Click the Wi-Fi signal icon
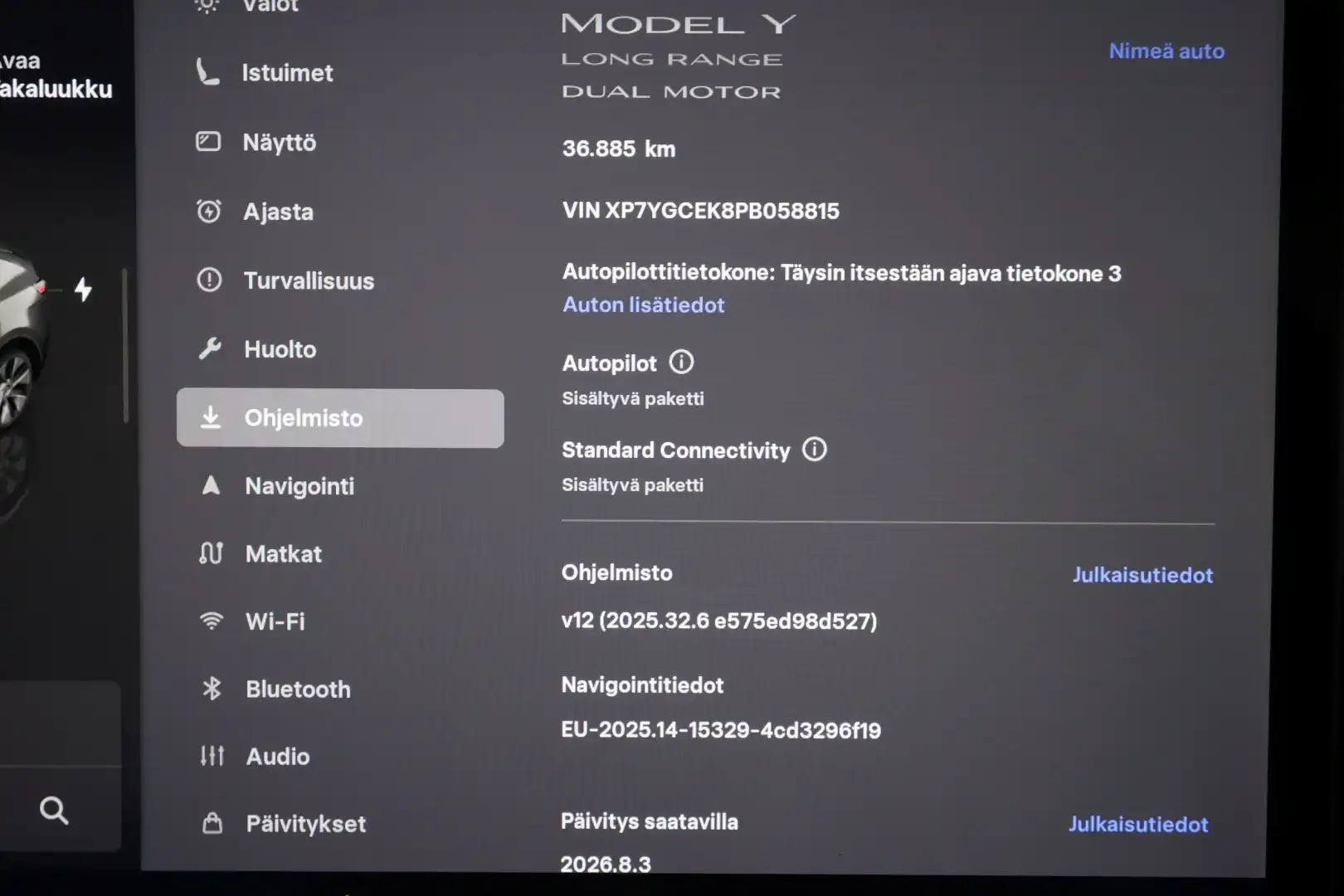The image size is (1344, 896). coord(212,621)
